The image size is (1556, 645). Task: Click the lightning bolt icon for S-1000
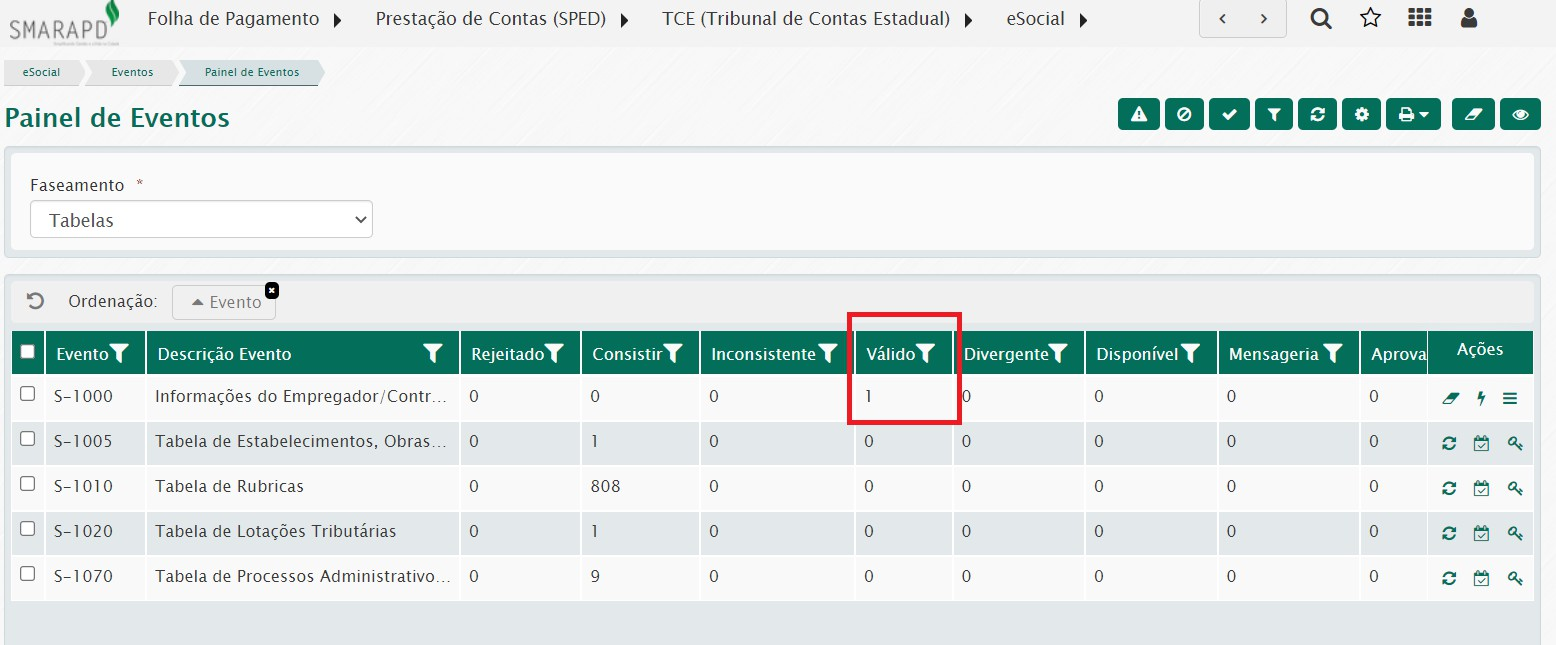pyautogui.click(x=1481, y=398)
